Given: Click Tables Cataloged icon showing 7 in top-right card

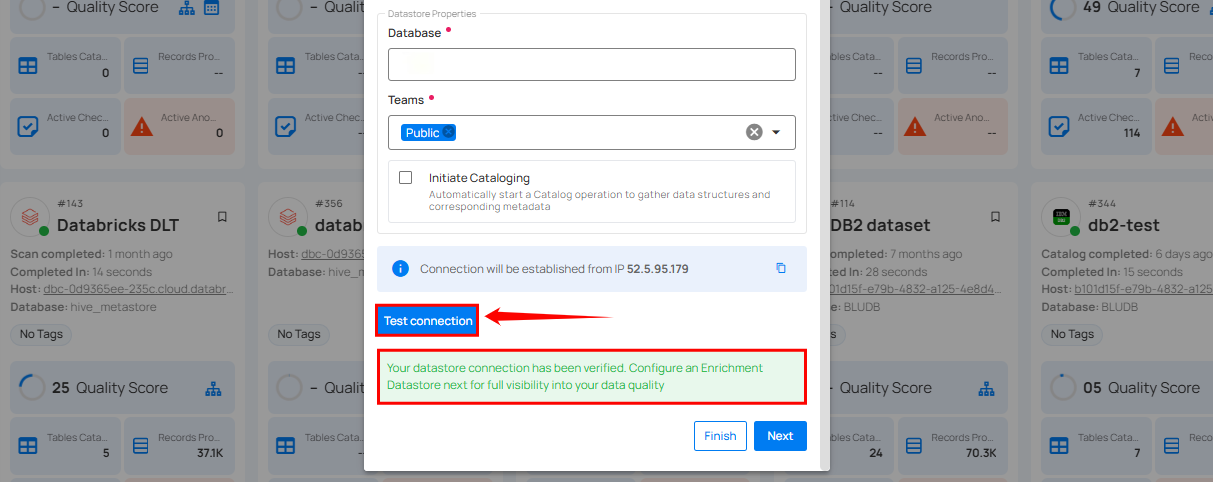Looking at the screenshot, I should click(x=1059, y=66).
